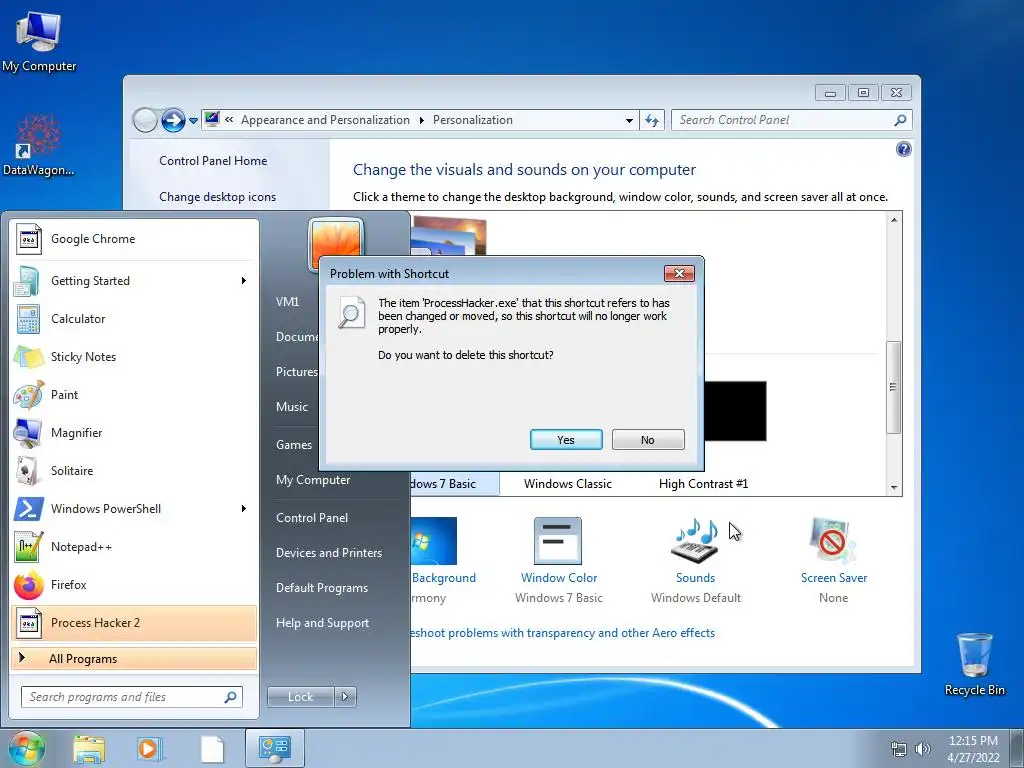Viewport: 1024px width, 768px height.
Task: Open Change desktop icons link
Action: 217,197
